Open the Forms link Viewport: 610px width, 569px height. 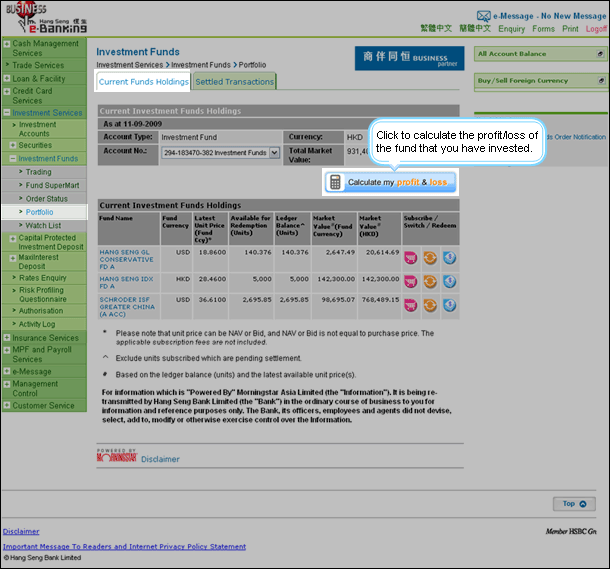click(x=543, y=29)
